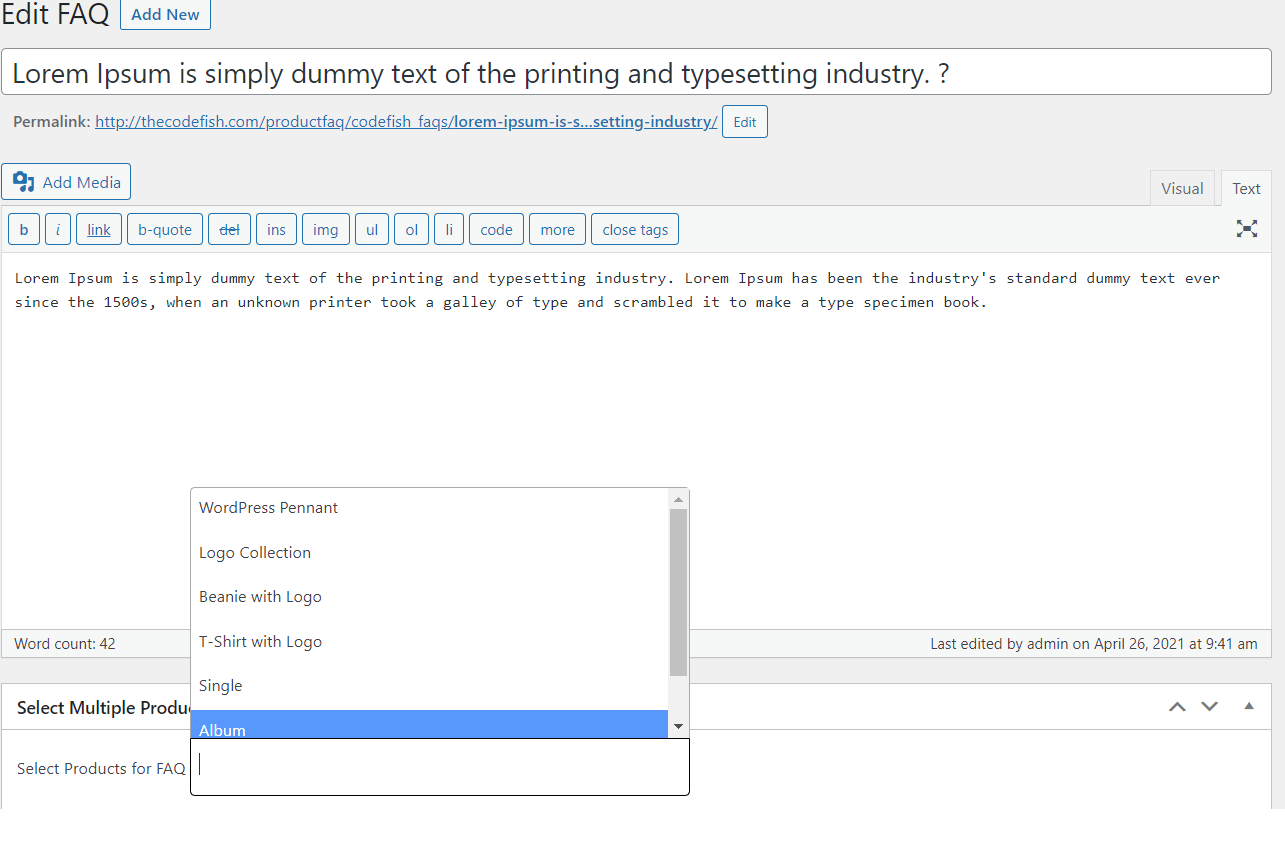
Task: Click the b-quote quicktag button
Action: pos(165,229)
